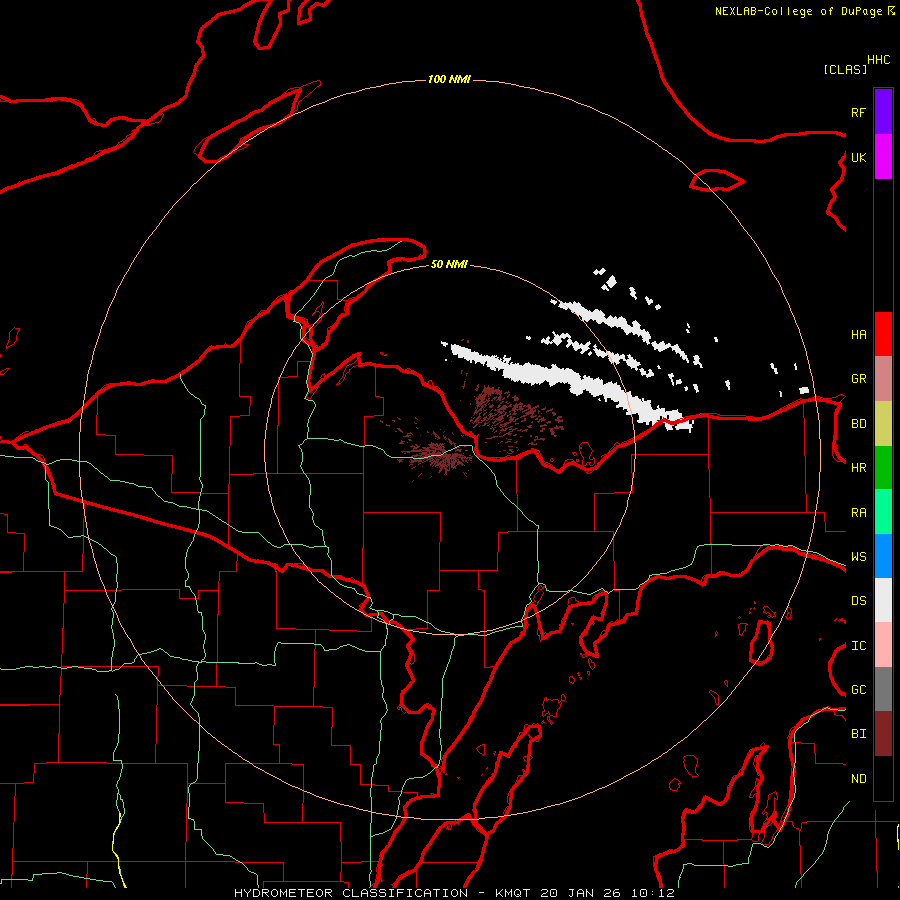Click the [CLAS] units label
Screen dimensions: 900x900
coord(845,69)
